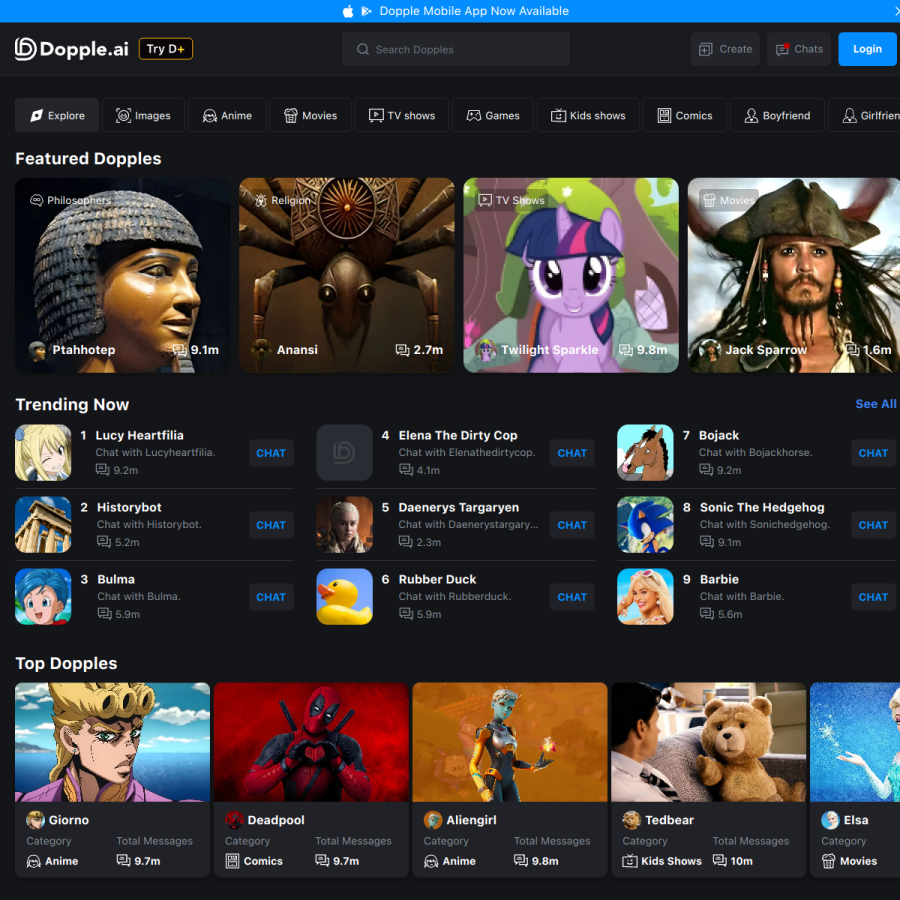
Task: Open the Twilight Sparkle featured card
Action: click(571, 275)
